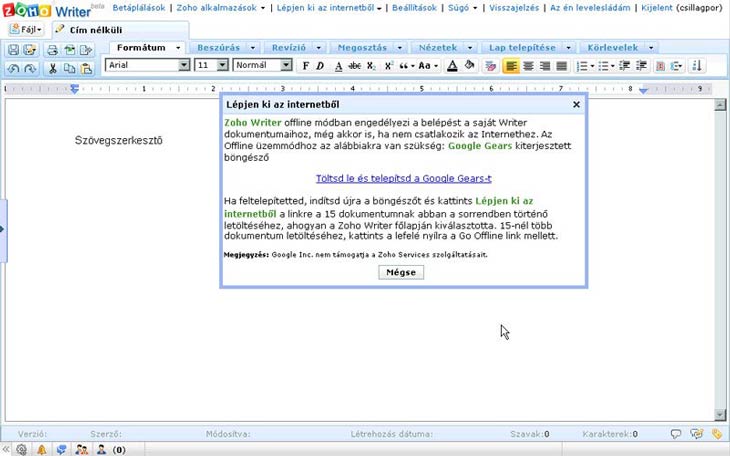Click the Mégse button in dialog
The width and height of the screenshot is (730, 456).
click(x=401, y=272)
